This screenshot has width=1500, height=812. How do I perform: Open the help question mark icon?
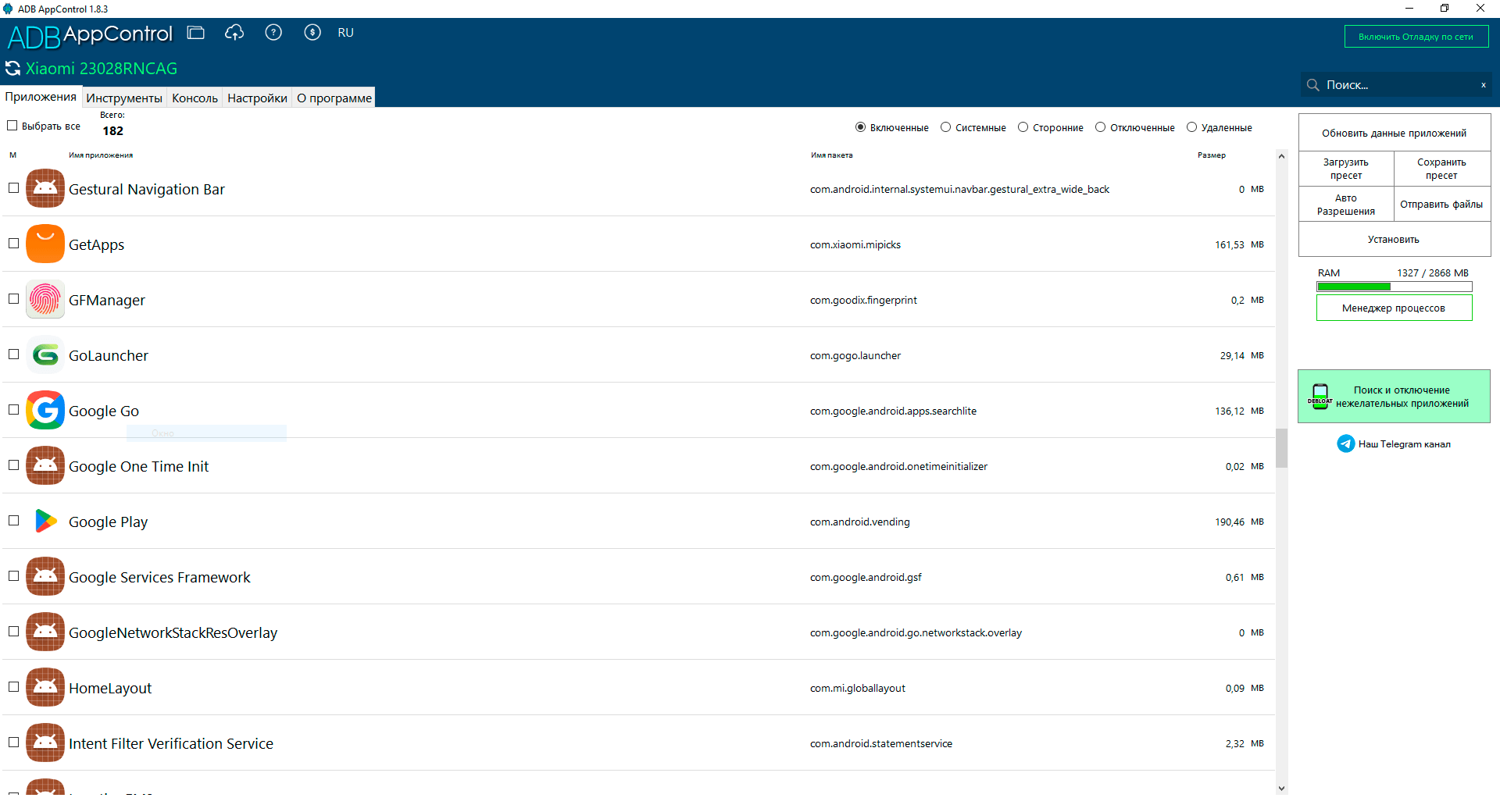point(273,33)
